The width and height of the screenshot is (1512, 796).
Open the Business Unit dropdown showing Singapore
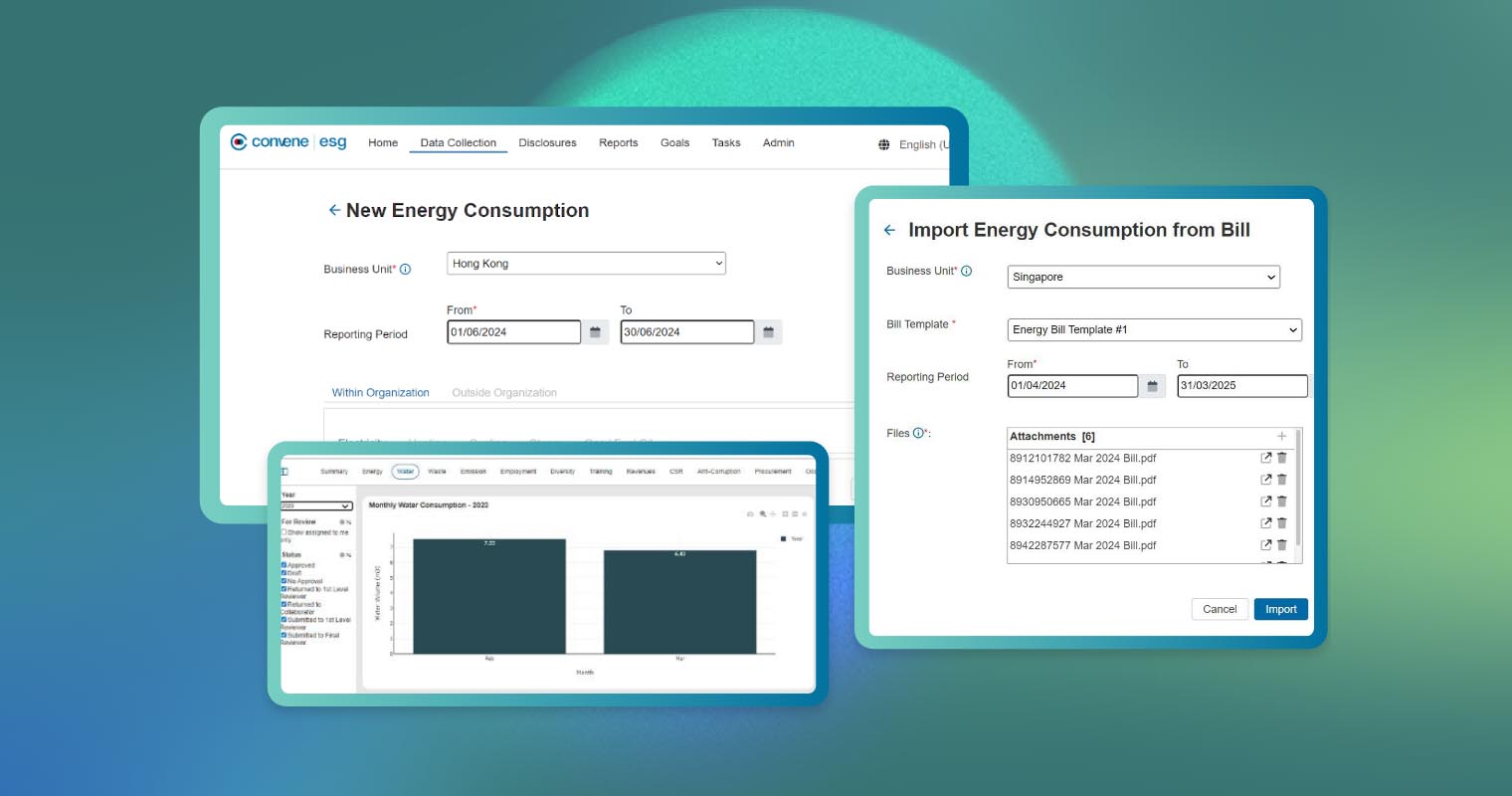click(1143, 277)
